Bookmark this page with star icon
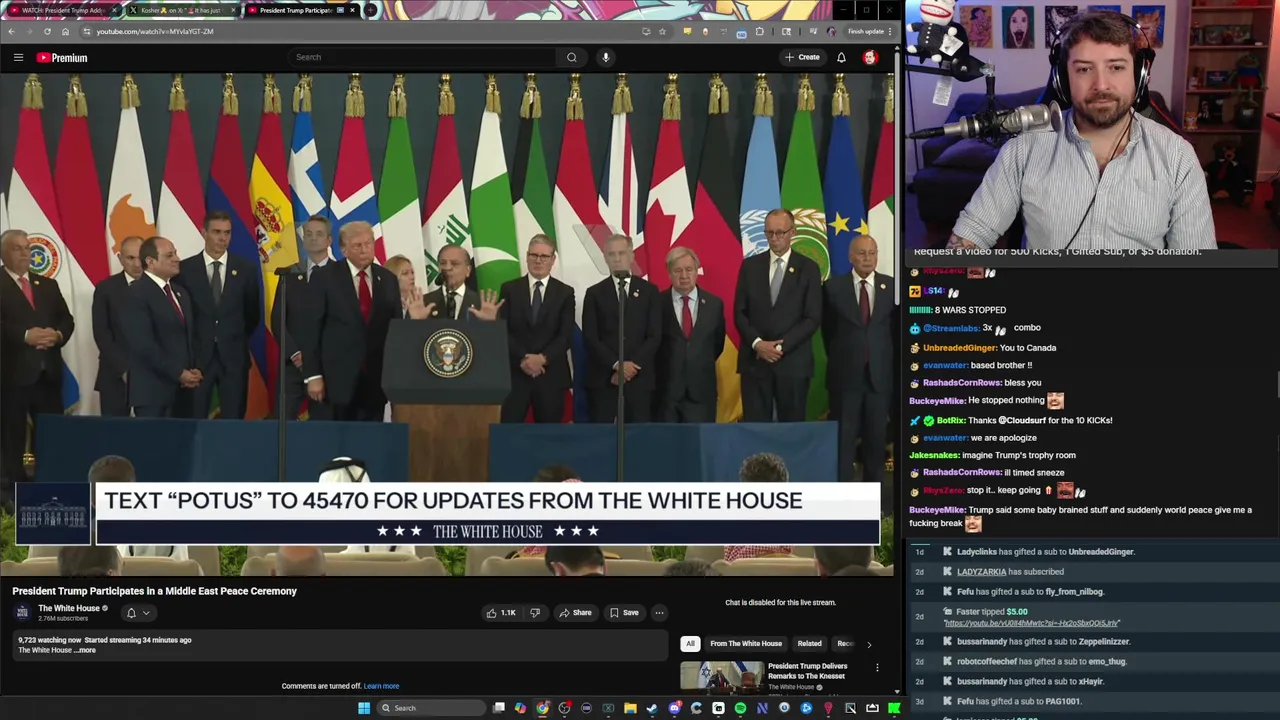 662,31
